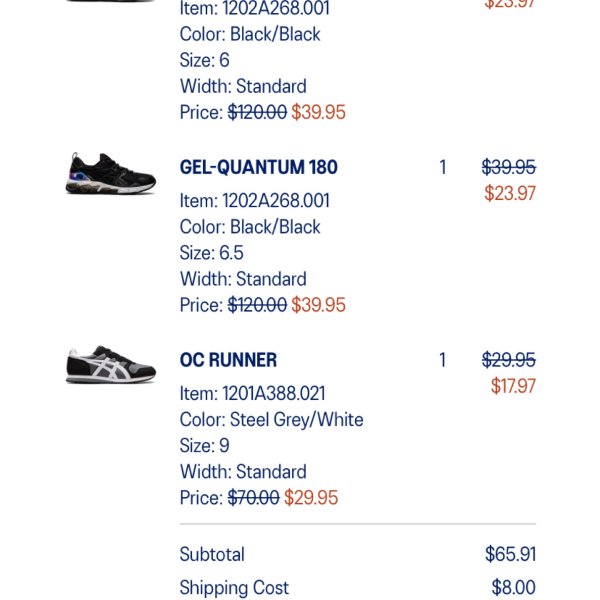This screenshot has width=600, height=600.
Task: Click the $17.97 discounted OC RUNNER price
Action: [x=513, y=386]
